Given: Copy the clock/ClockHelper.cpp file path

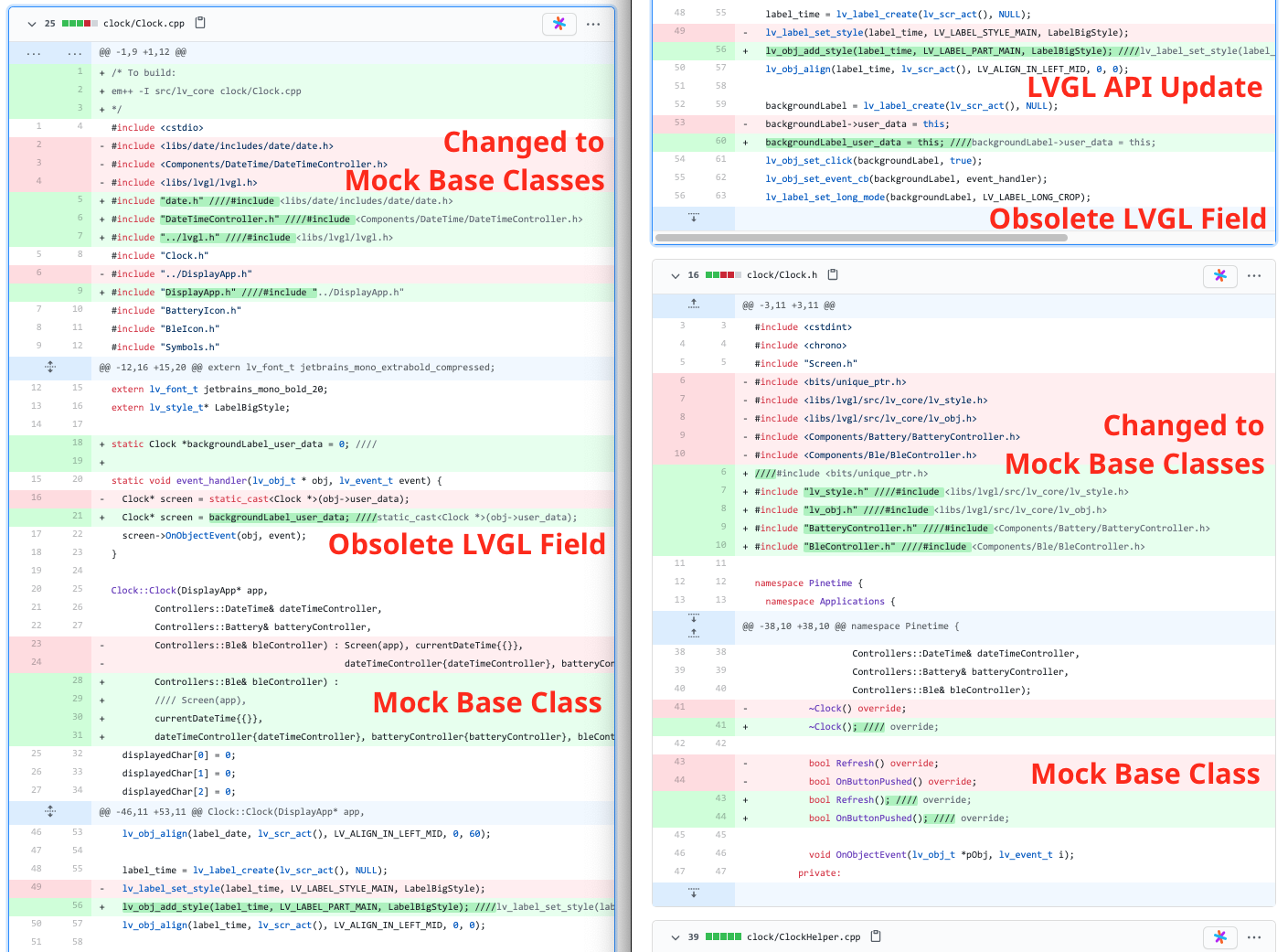Looking at the screenshot, I should pyautogui.click(x=876, y=936).
